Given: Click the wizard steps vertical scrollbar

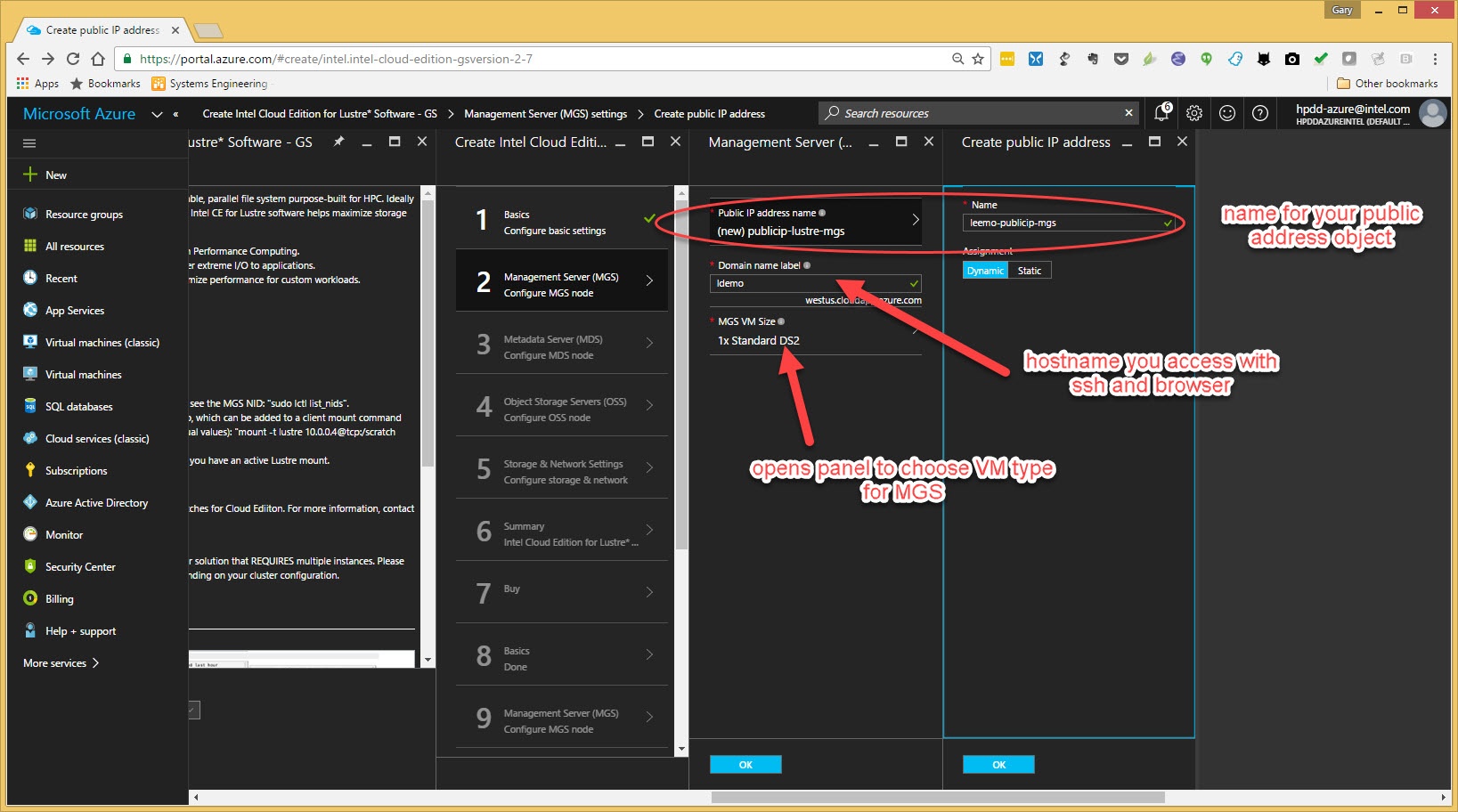Looking at the screenshot, I should (681, 374).
